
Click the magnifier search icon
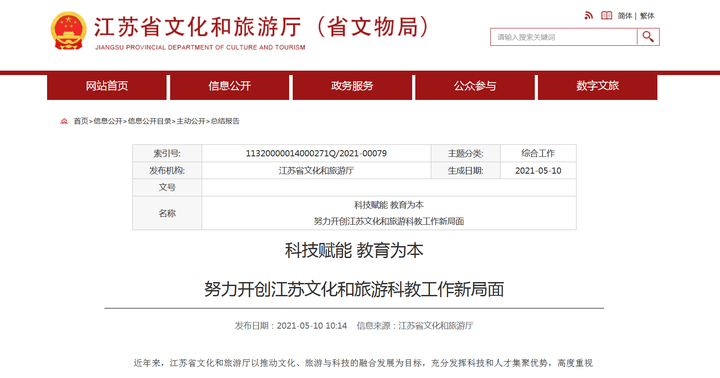648,37
